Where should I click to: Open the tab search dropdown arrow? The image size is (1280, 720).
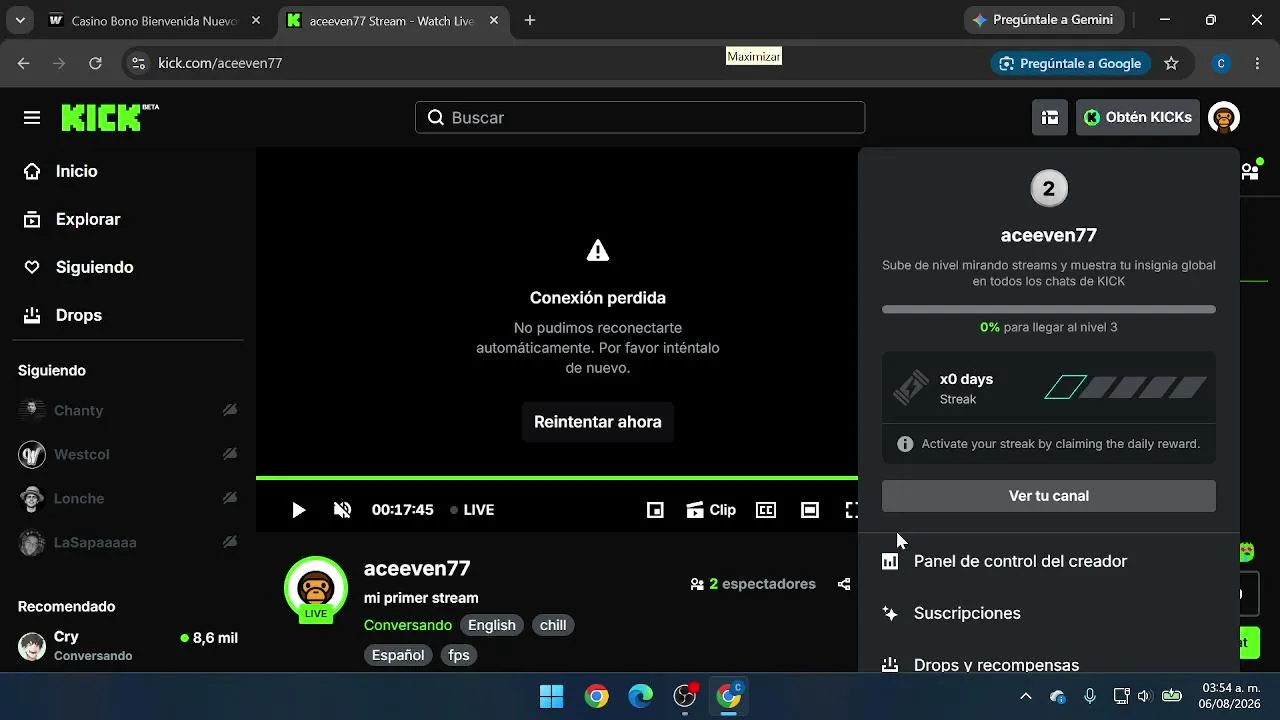coord(20,20)
